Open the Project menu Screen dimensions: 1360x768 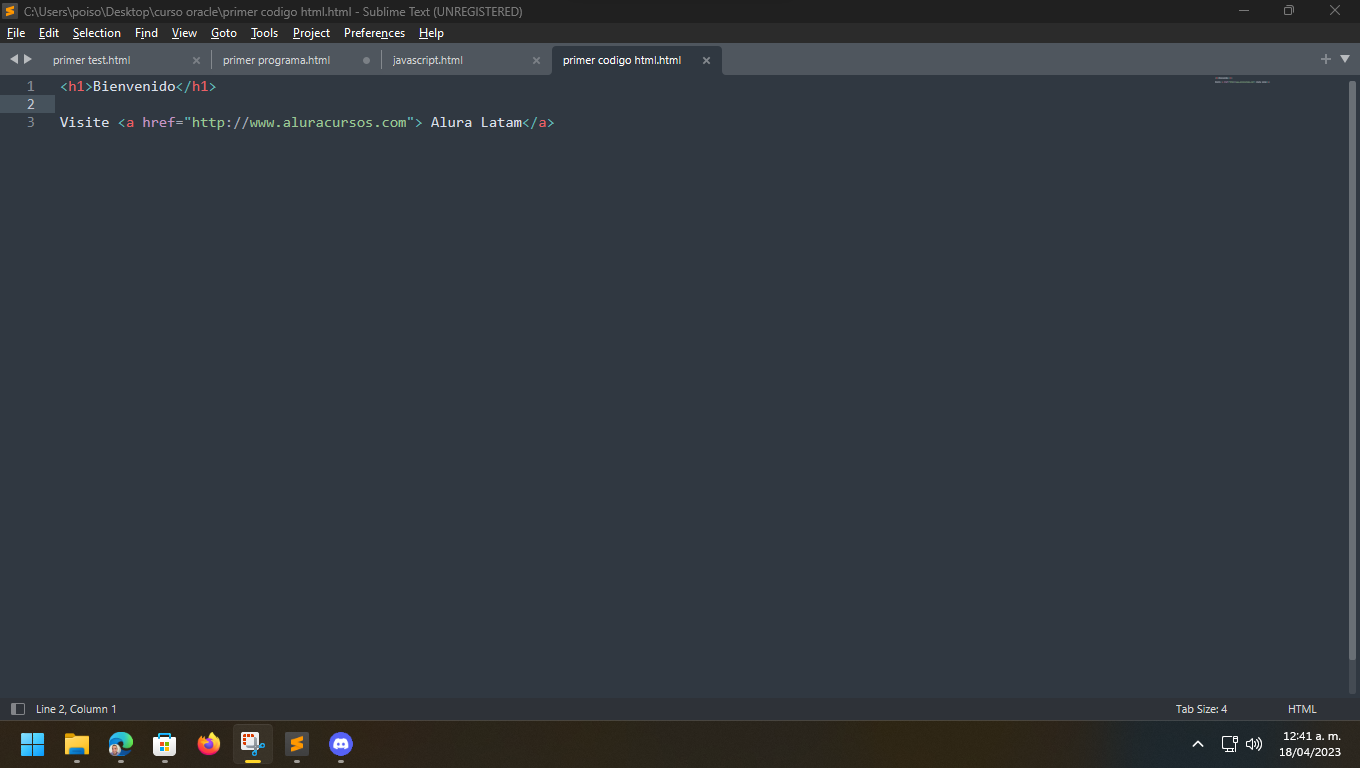[x=311, y=33]
